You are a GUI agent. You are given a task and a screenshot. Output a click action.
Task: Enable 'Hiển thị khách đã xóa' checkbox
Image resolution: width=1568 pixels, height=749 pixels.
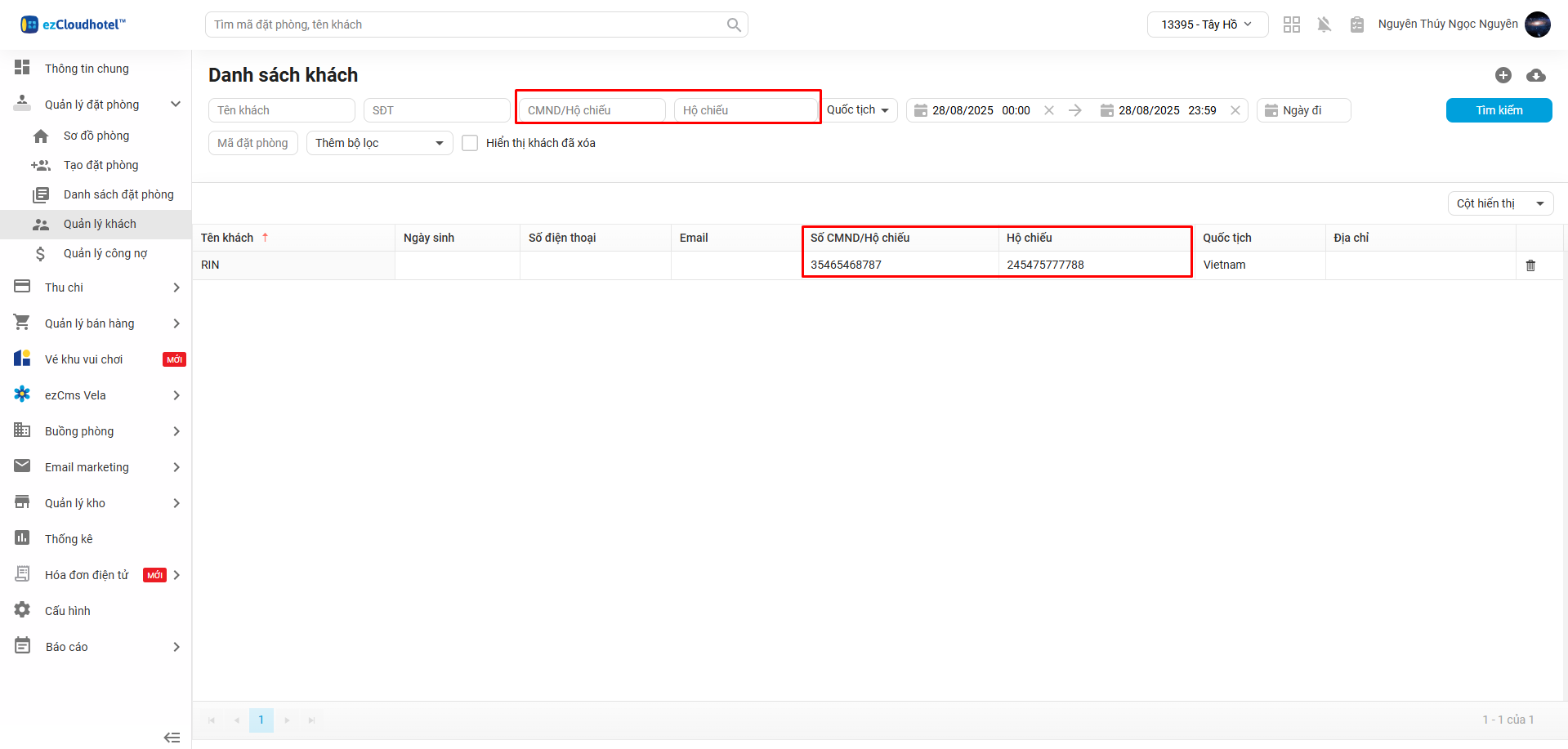(x=470, y=143)
